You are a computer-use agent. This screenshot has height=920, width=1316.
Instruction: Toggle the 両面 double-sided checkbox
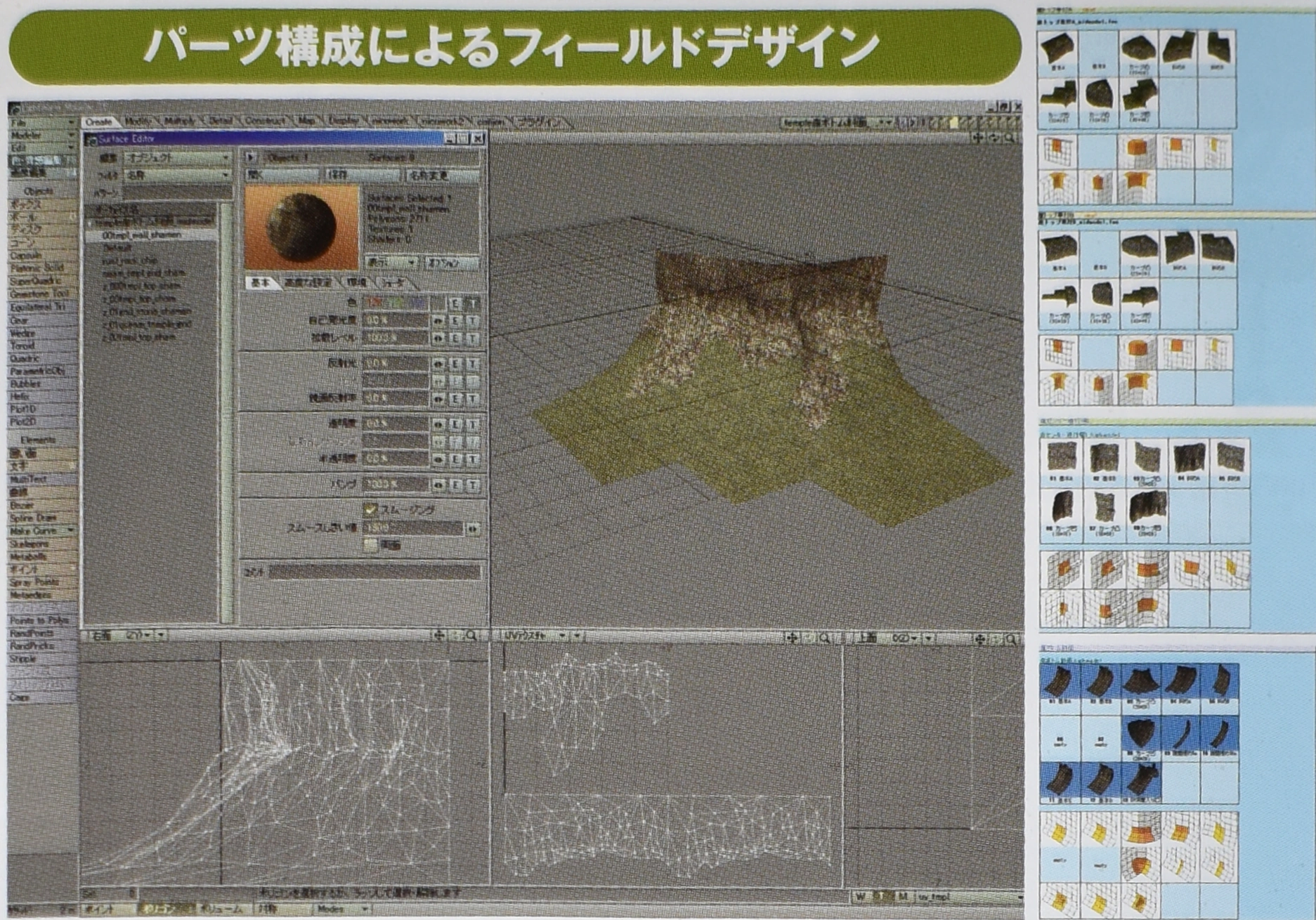click(370, 544)
